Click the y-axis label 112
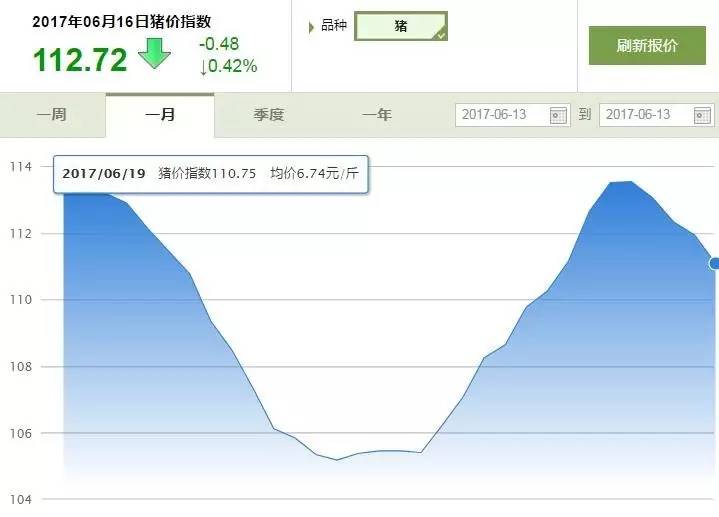This screenshot has width=719, height=517. (x=21, y=233)
